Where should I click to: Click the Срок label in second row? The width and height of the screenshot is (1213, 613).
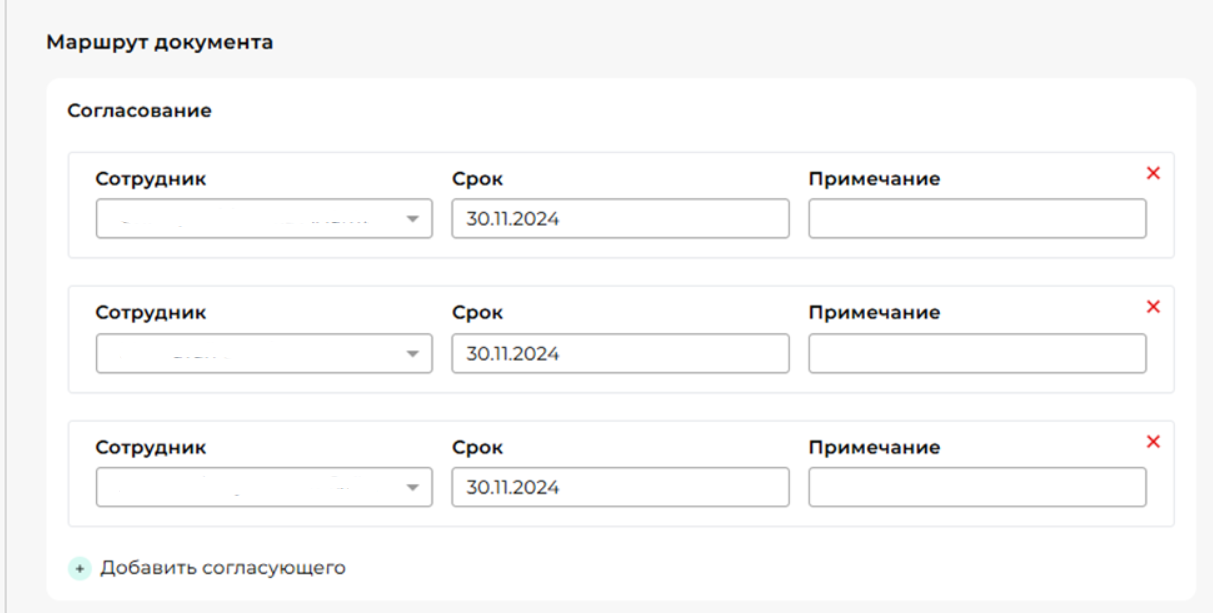tap(477, 313)
